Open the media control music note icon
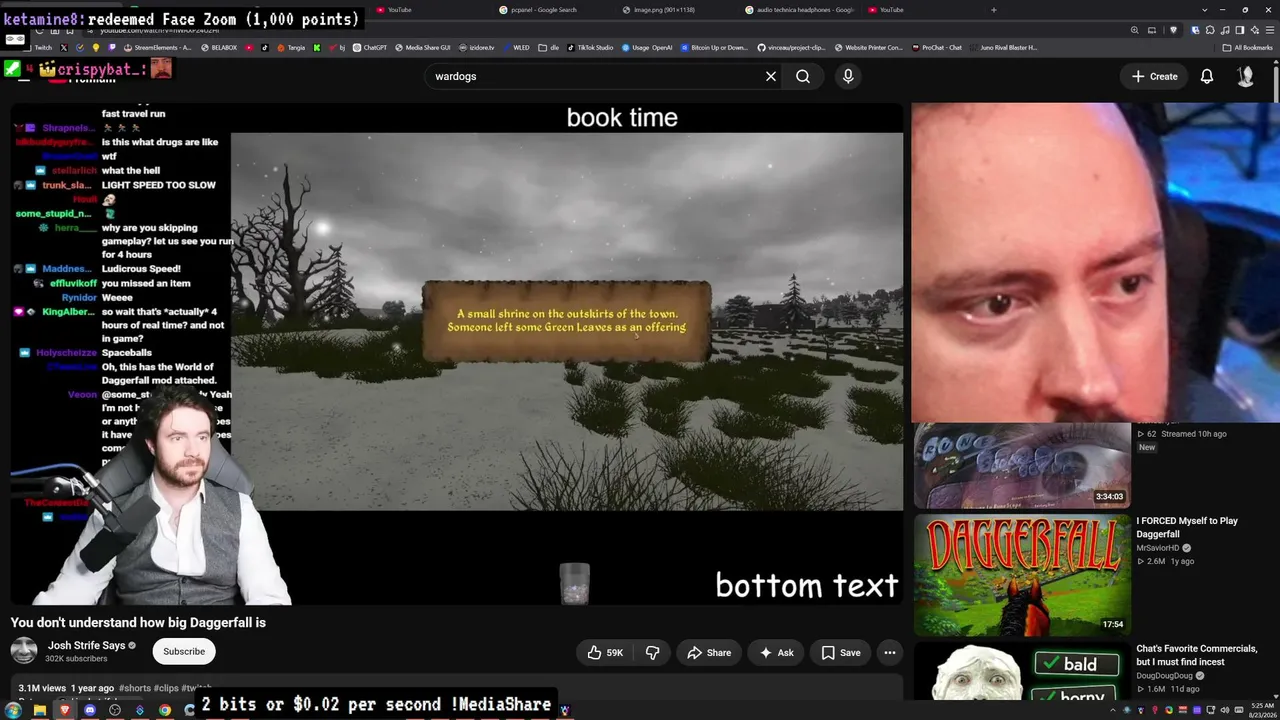 (1224, 30)
